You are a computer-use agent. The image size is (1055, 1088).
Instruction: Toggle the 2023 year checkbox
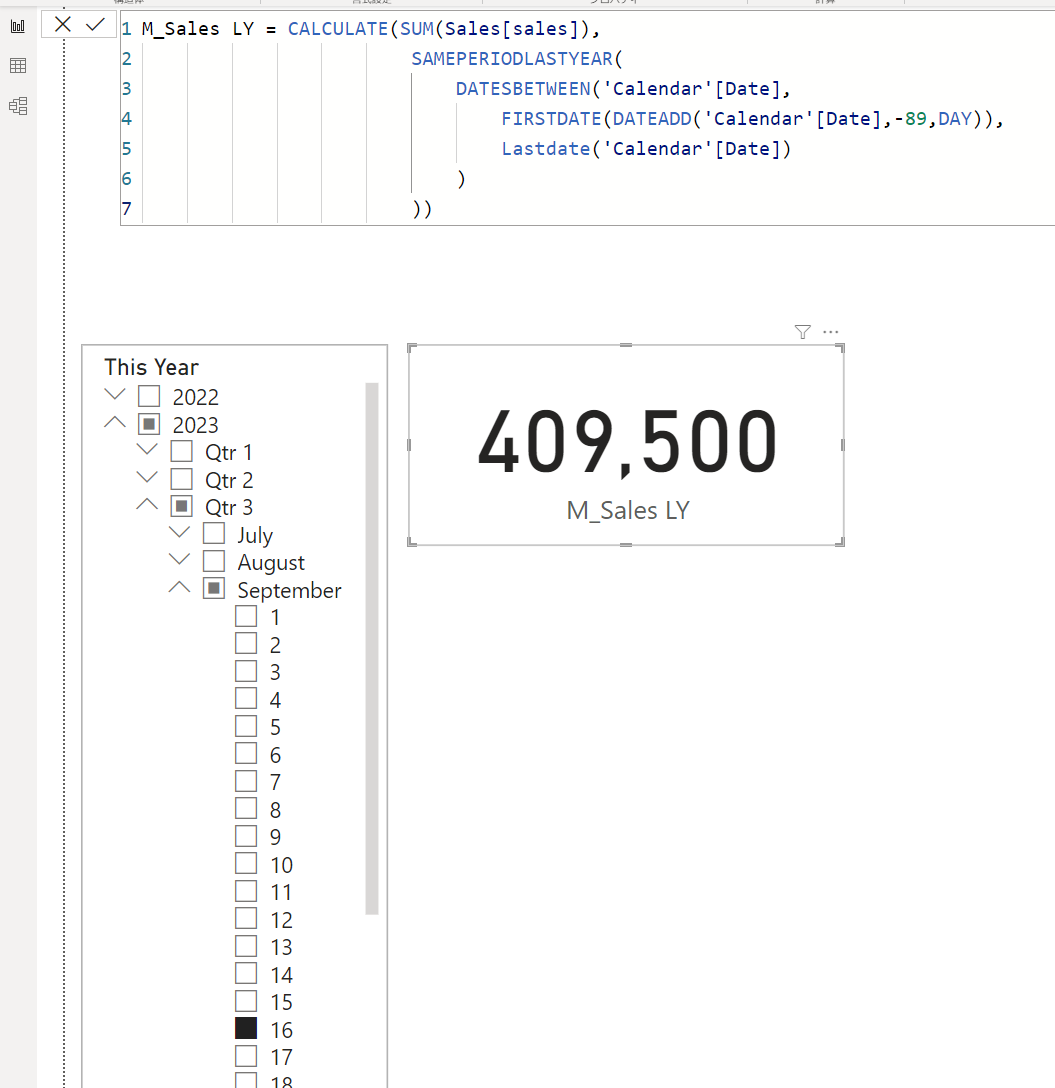coord(149,424)
